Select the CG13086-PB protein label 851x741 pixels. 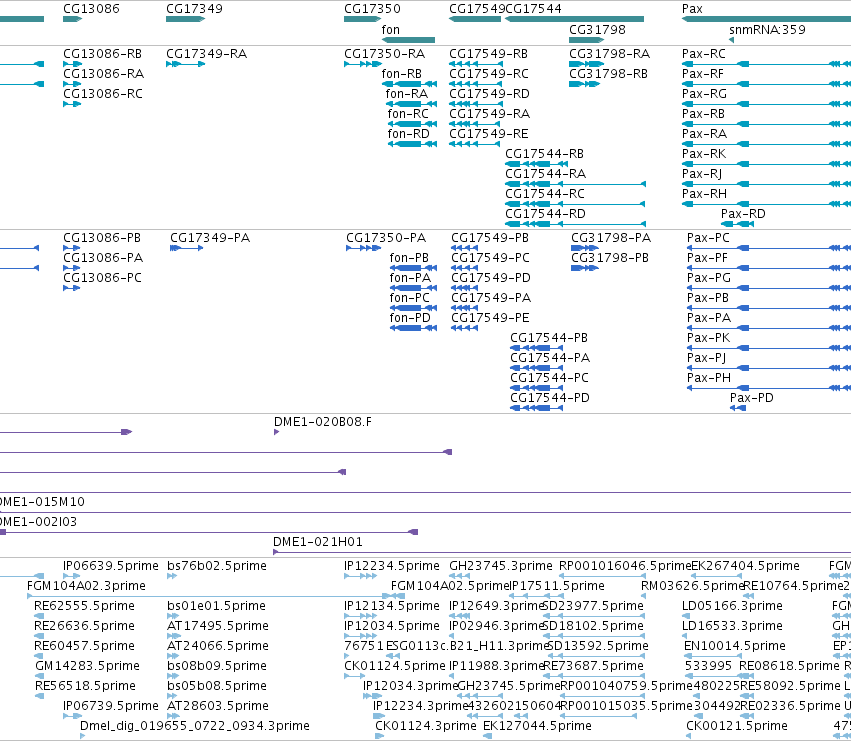tap(102, 238)
